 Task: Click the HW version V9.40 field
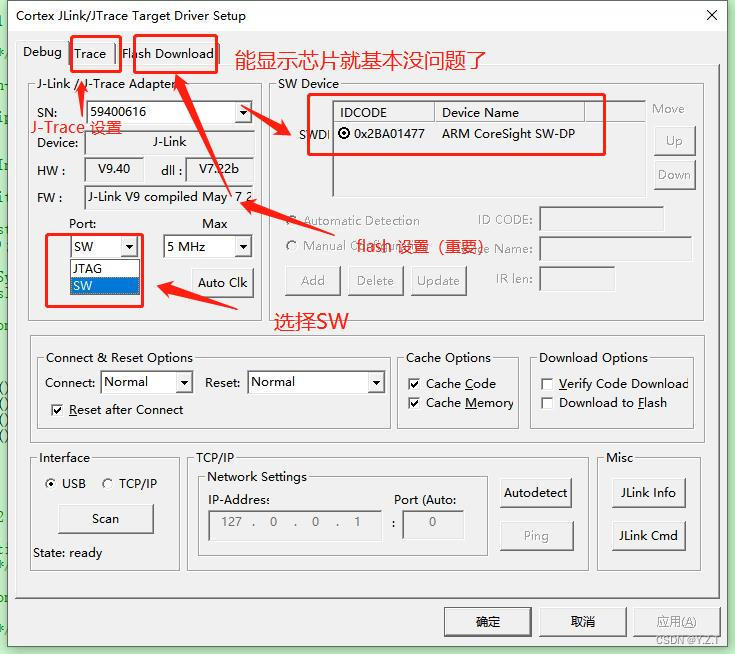click(x=114, y=169)
